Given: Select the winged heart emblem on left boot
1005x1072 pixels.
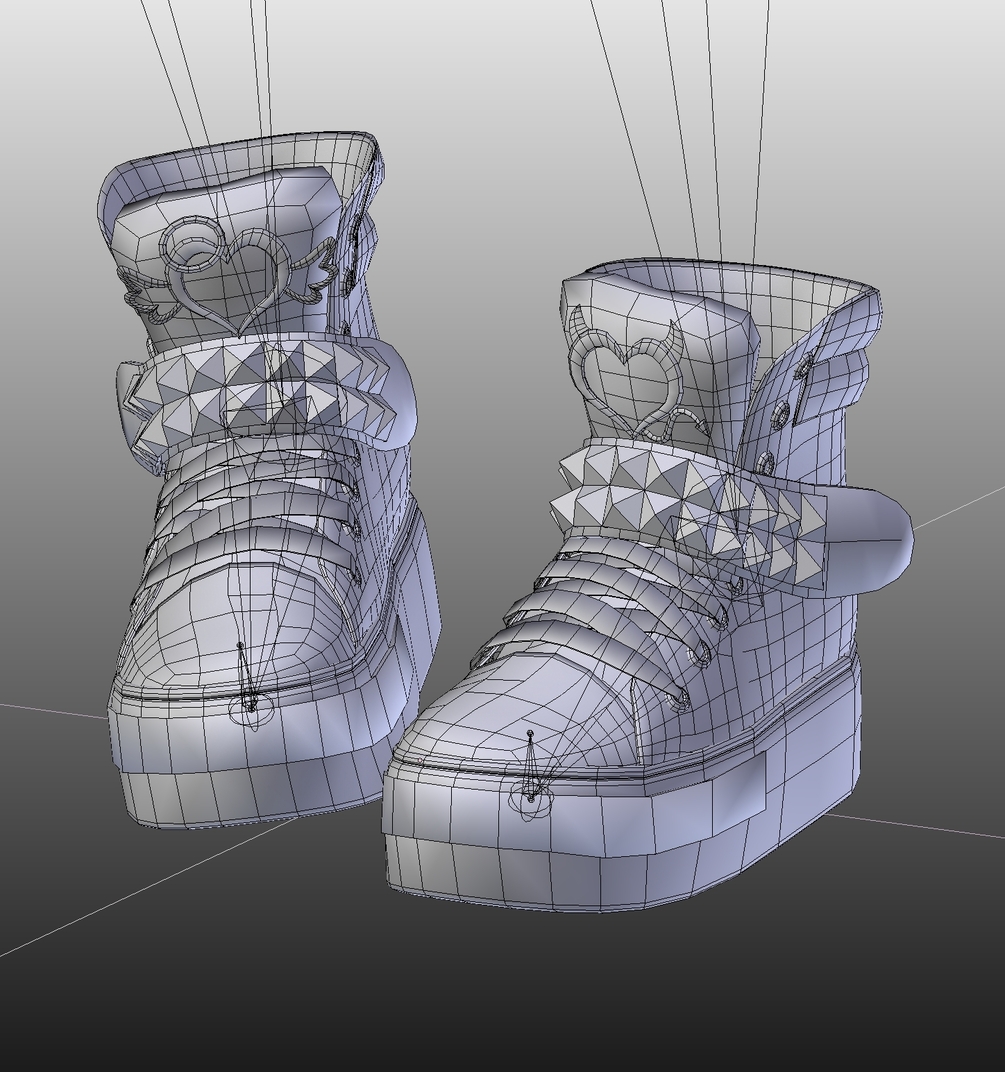Looking at the screenshot, I should pyautogui.click(x=228, y=276).
